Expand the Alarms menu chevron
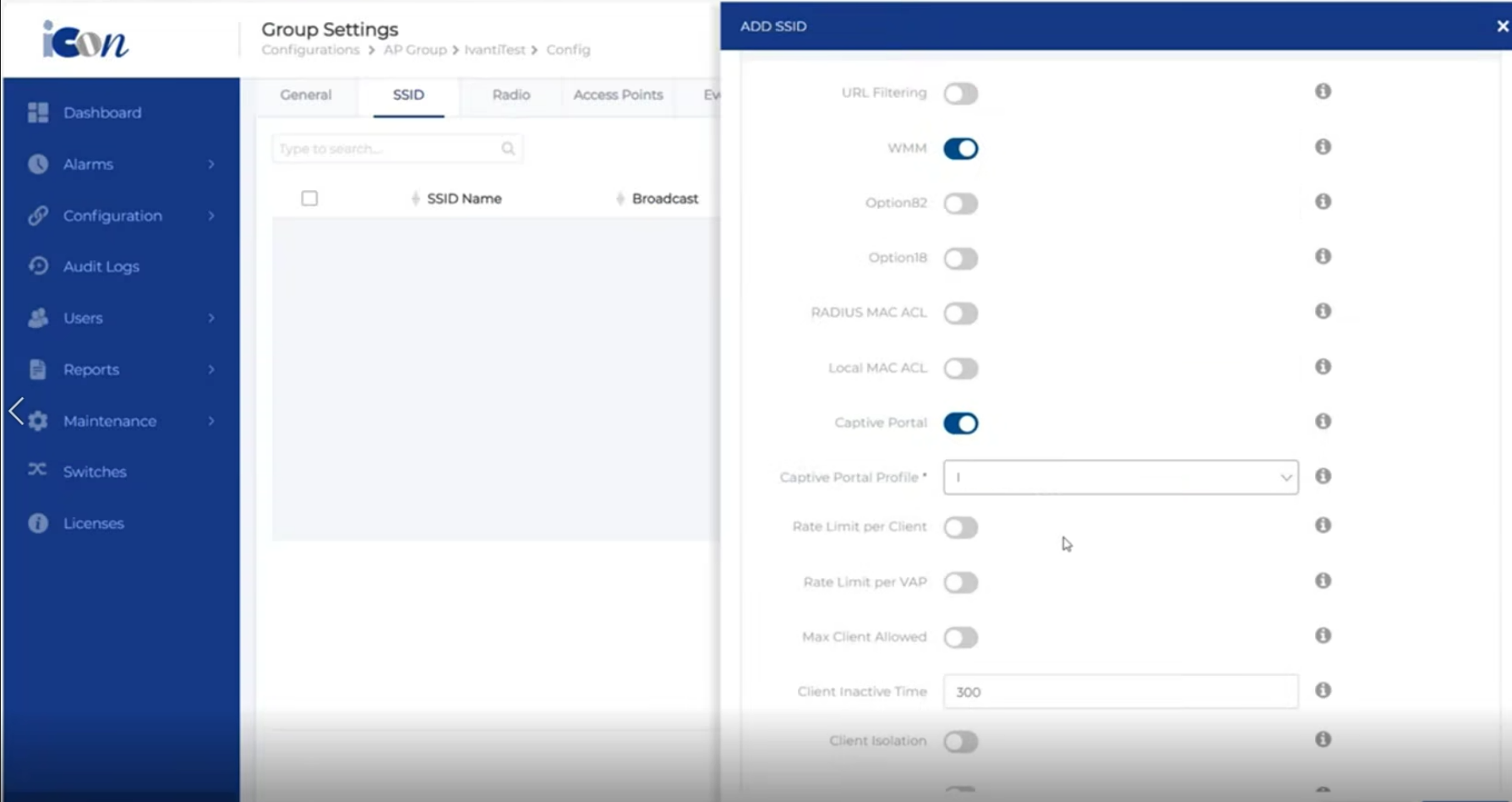 pyautogui.click(x=211, y=164)
